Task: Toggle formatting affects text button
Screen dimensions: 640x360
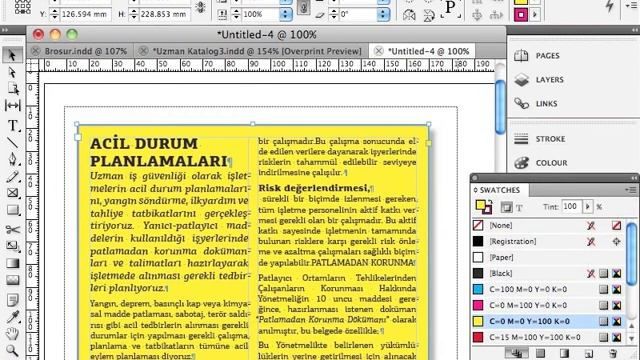Action: pyautogui.click(x=519, y=208)
